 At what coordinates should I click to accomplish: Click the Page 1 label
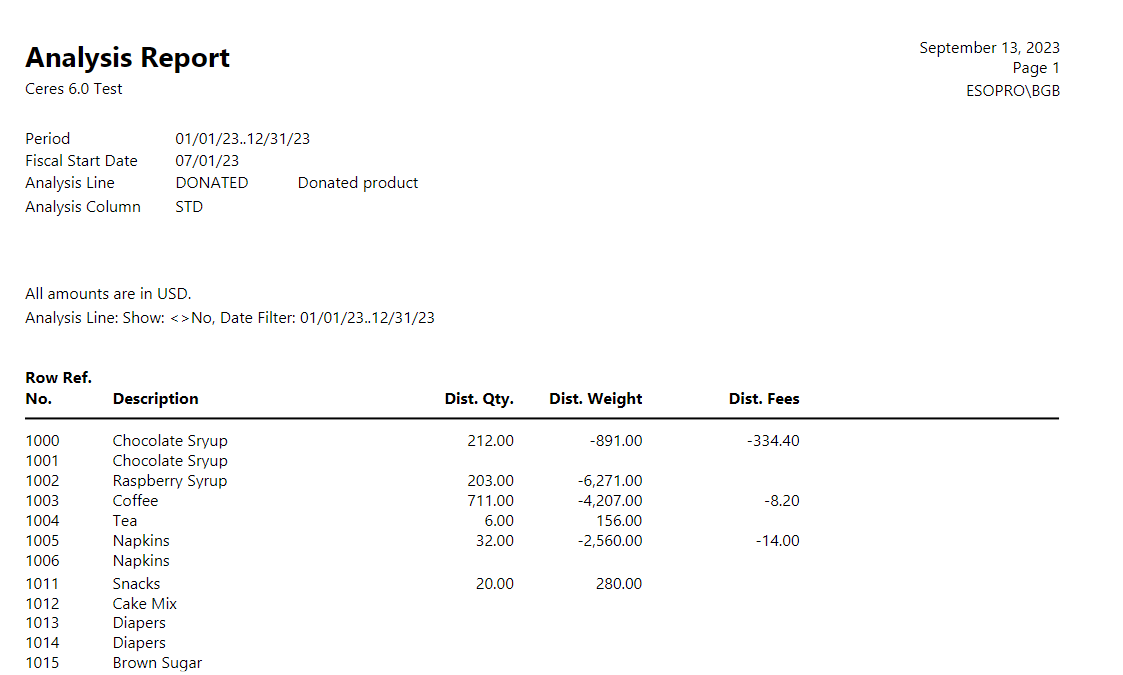click(x=1035, y=68)
